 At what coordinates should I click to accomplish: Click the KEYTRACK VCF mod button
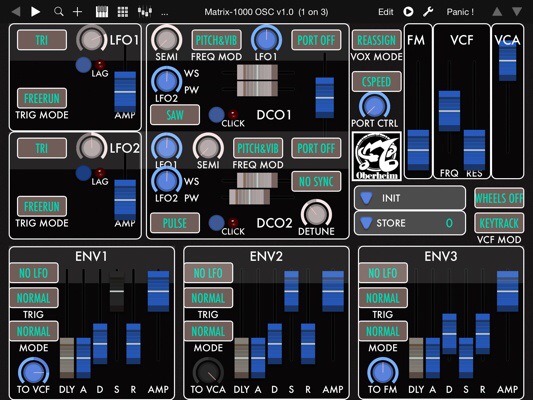pos(499,223)
